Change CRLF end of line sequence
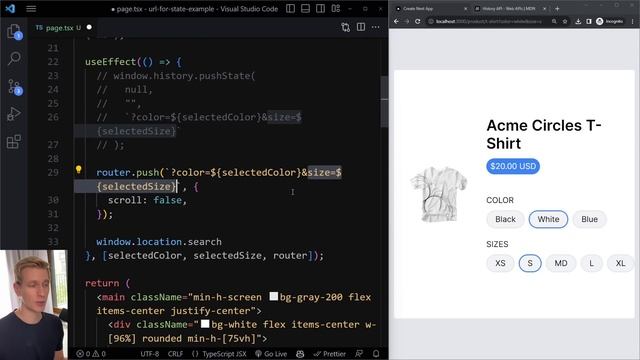 point(175,354)
